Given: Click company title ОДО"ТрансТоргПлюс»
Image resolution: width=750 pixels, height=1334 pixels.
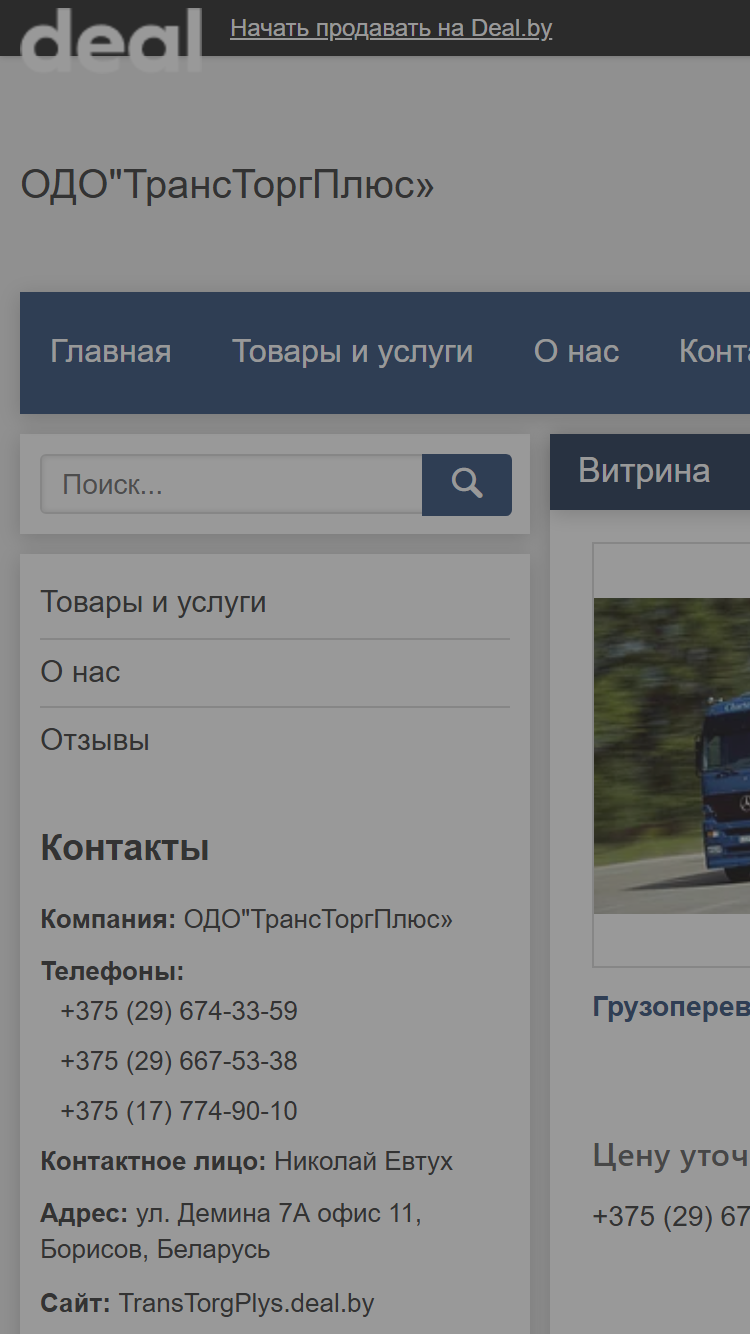Looking at the screenshot, I should tap(228, 185).
